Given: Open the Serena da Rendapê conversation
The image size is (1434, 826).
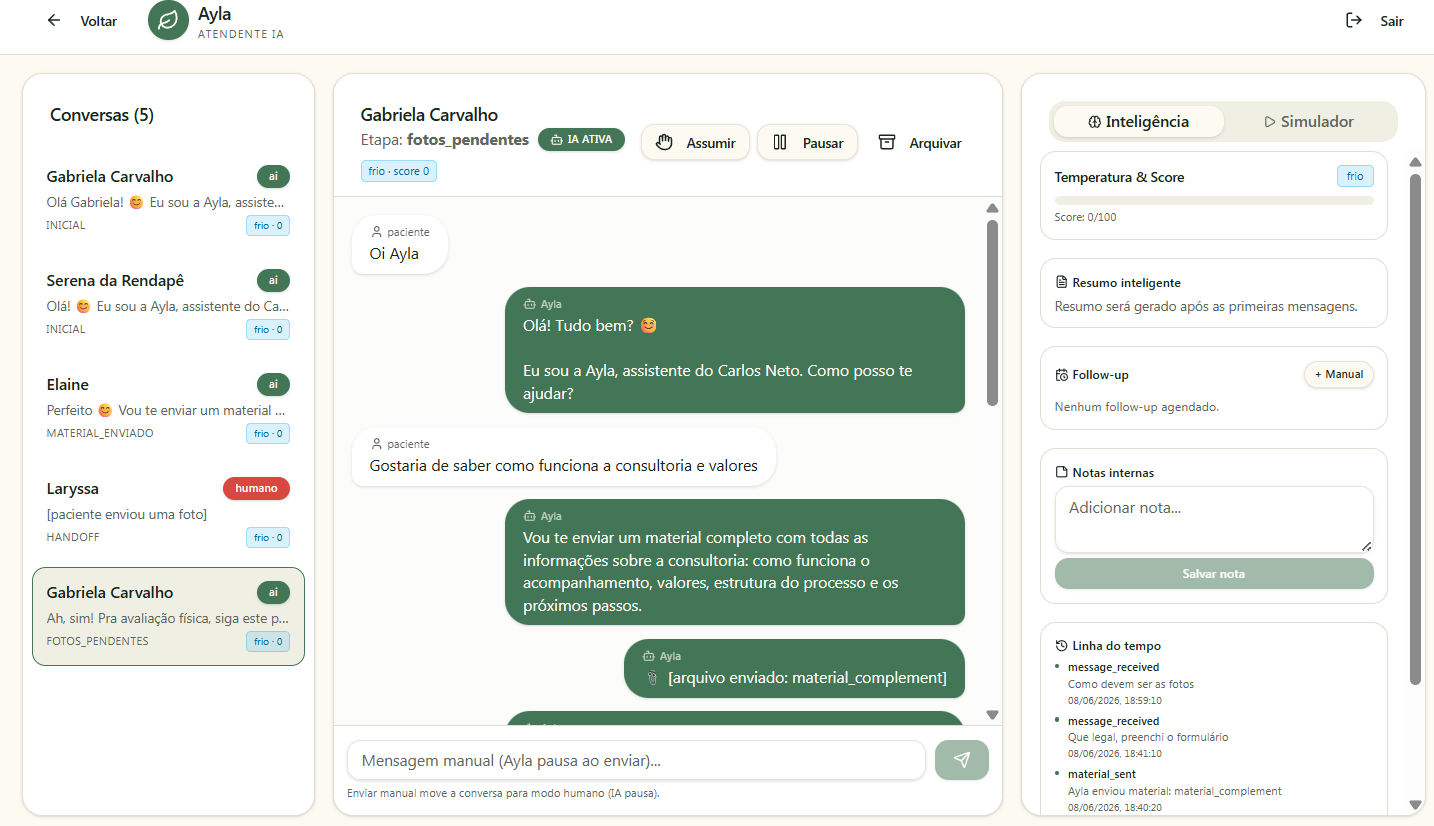Looking at the screenshot, I should (168, 304).
